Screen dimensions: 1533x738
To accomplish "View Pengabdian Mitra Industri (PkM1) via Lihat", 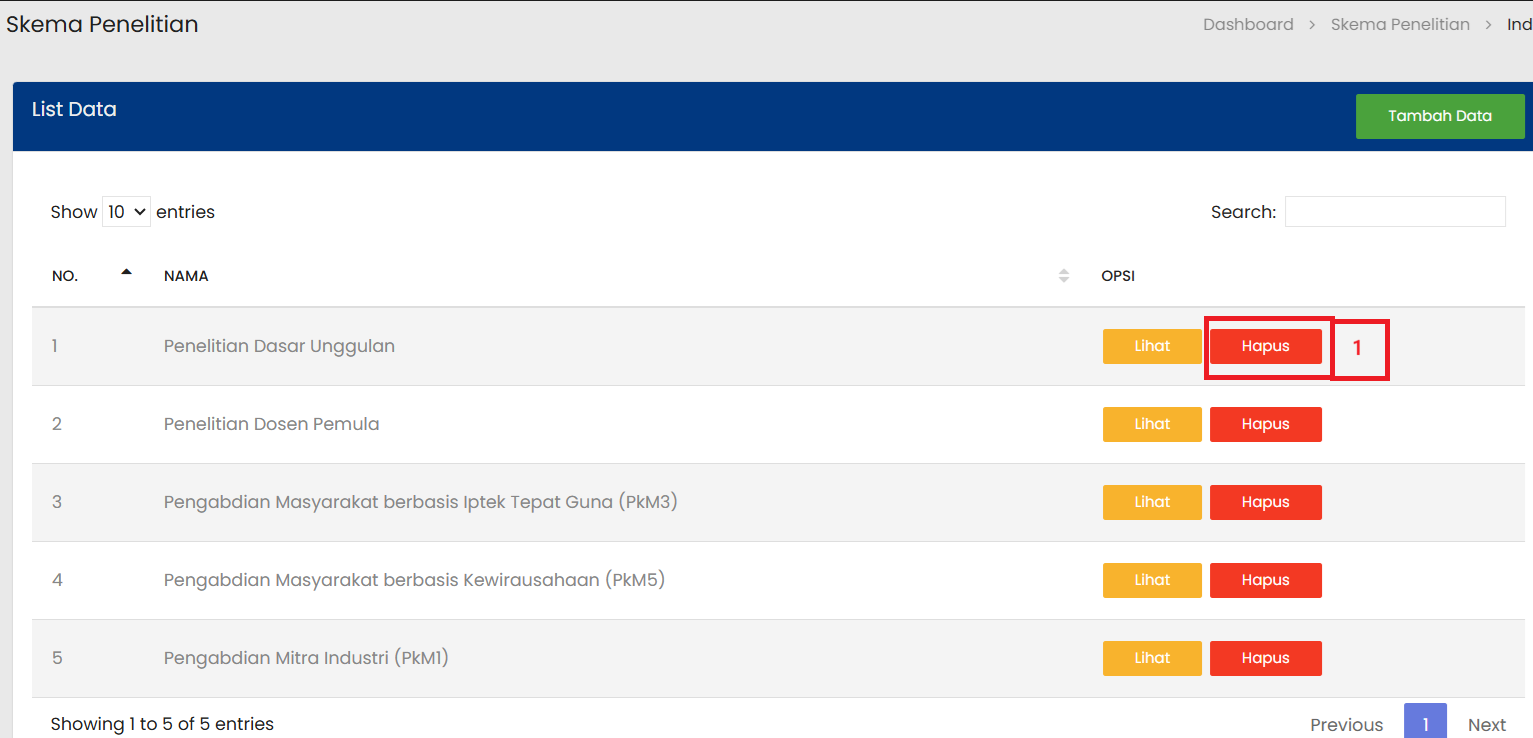I will tap(1152, 658).
